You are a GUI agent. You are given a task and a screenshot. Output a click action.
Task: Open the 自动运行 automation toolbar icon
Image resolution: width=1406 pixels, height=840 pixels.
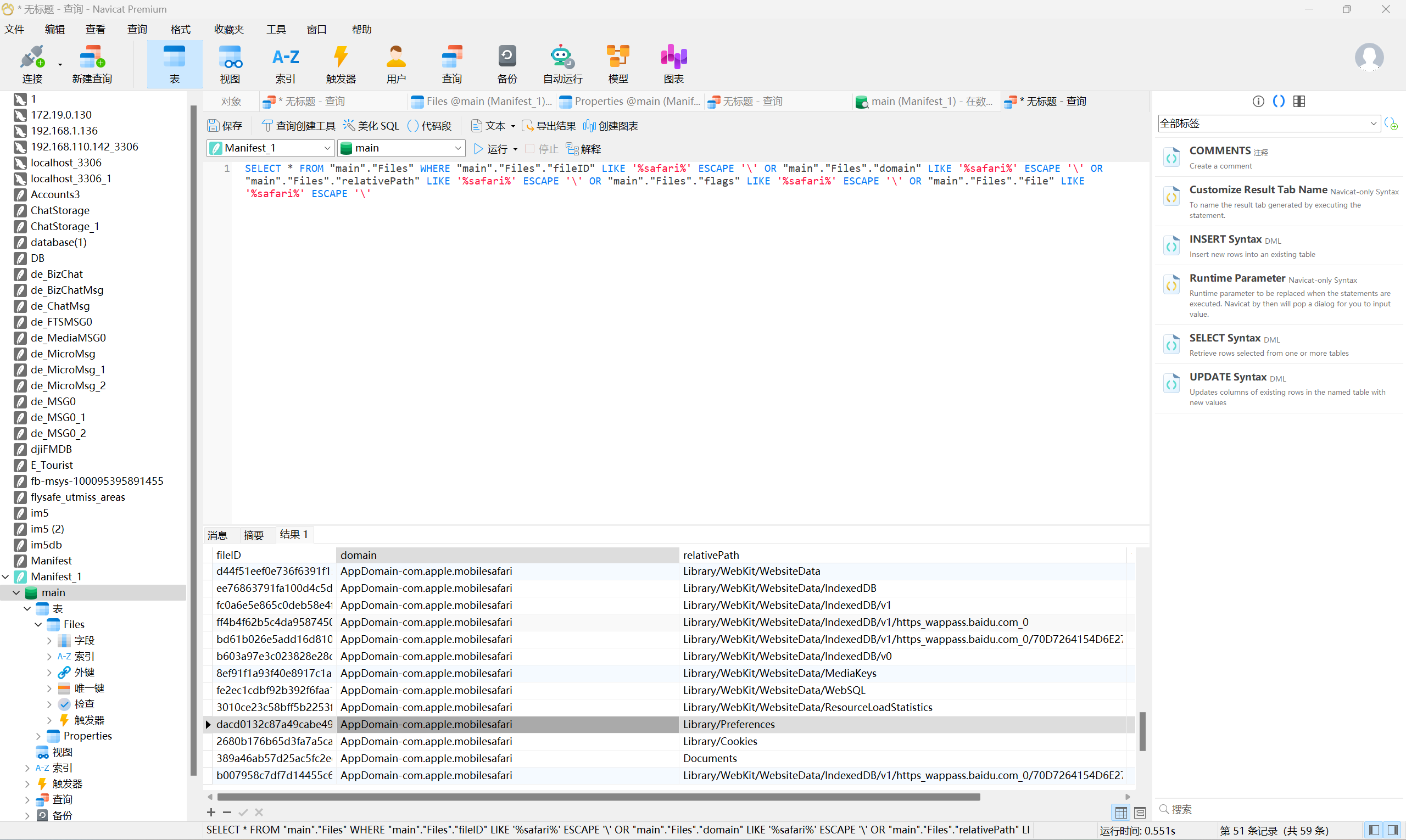click(562, 65)
